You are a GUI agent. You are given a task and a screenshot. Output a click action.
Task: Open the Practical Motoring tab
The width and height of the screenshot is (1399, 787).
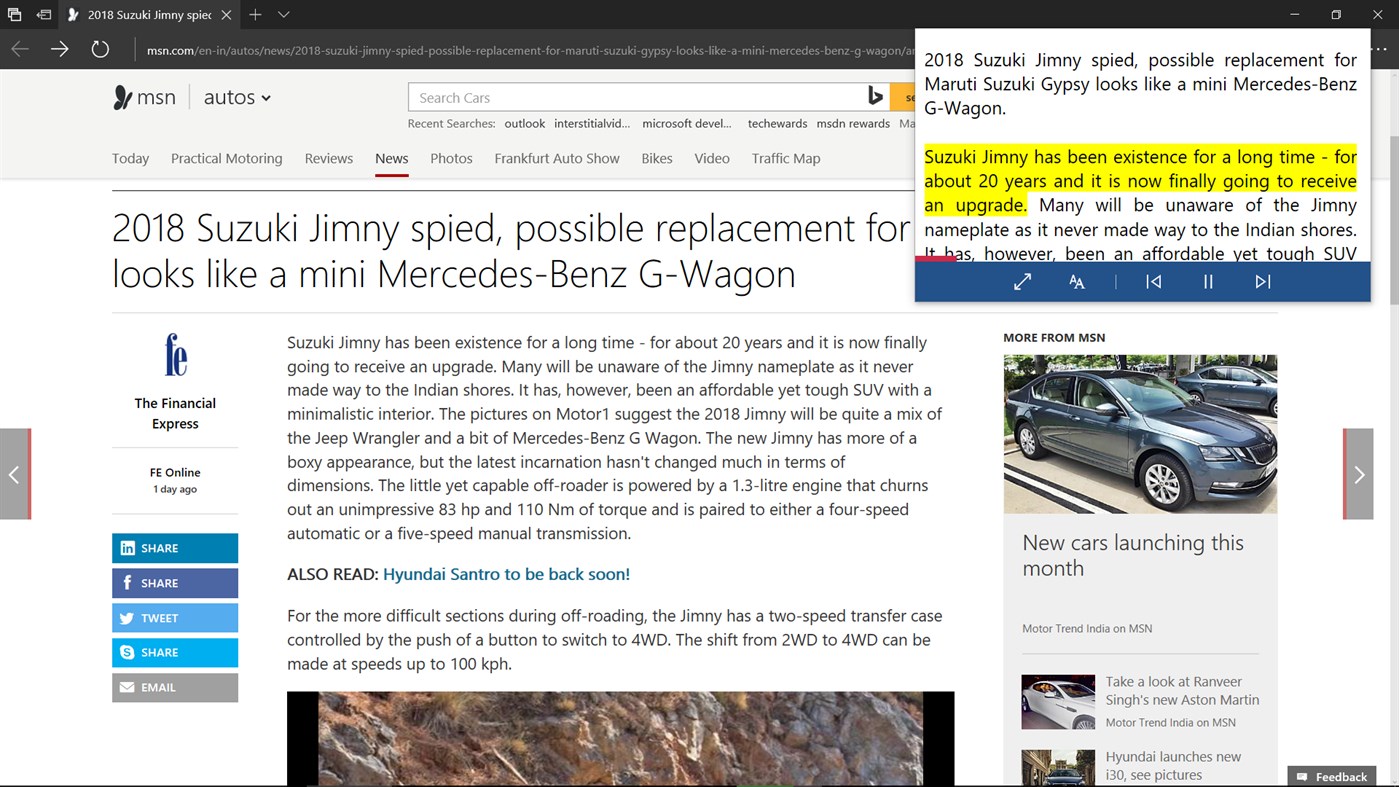pos(226,158)
